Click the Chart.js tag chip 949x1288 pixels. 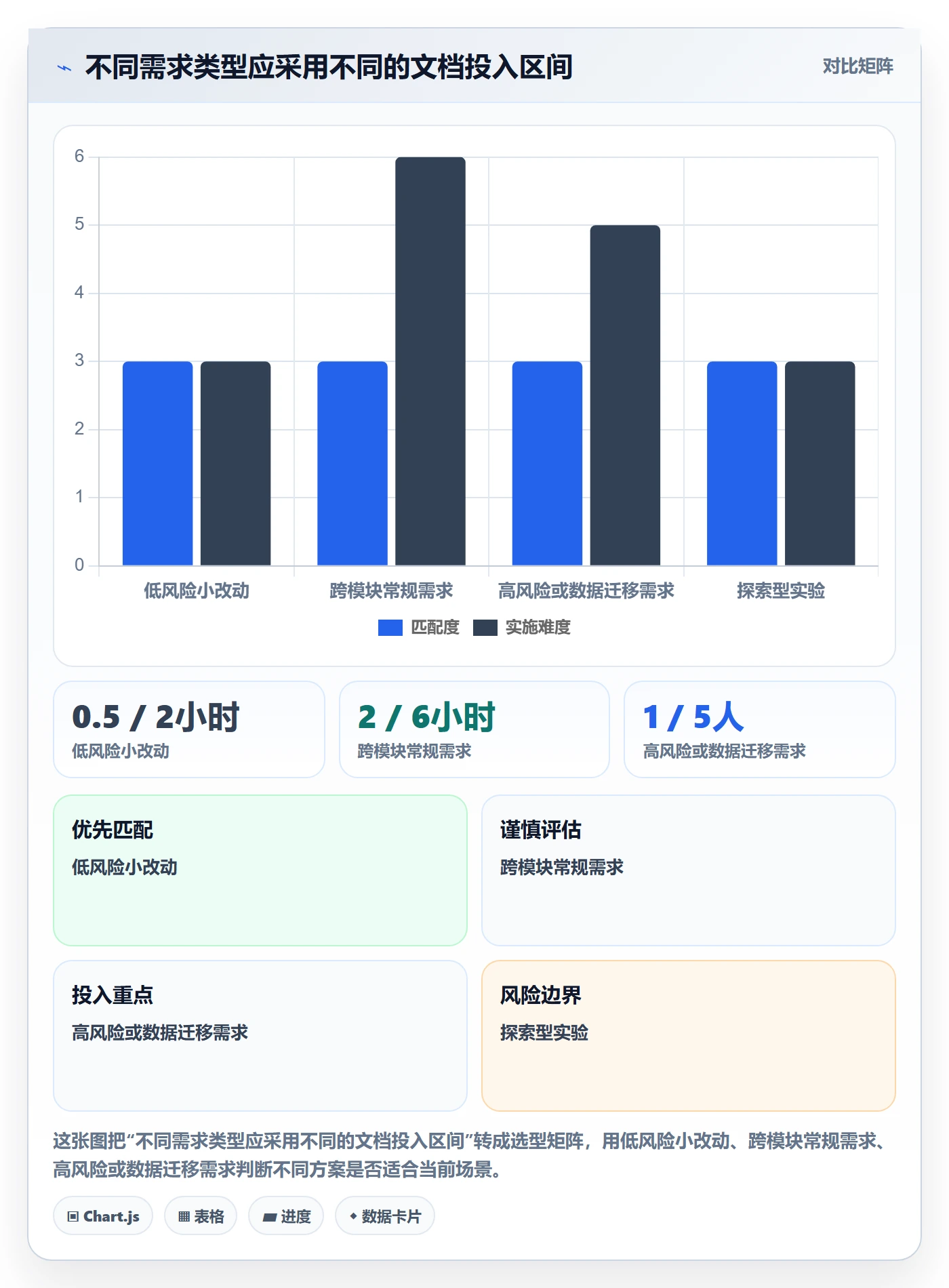103,1216
